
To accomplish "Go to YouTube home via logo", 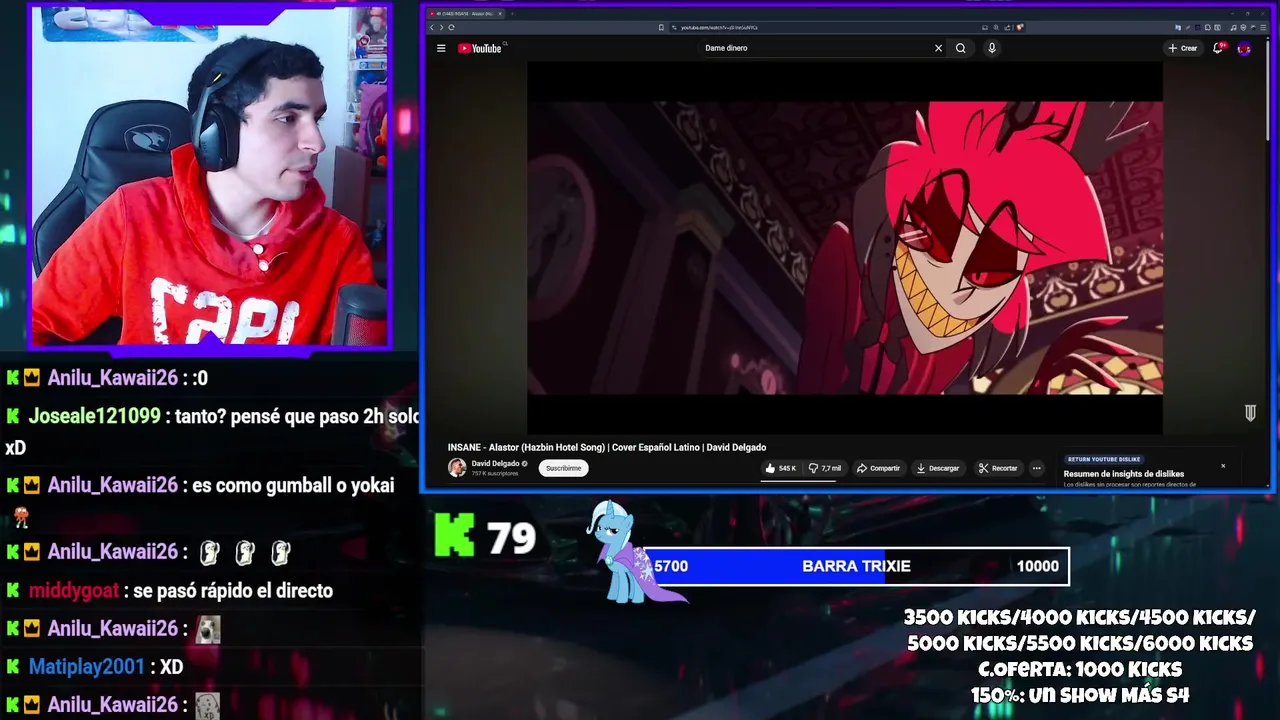I will coord(481,48).
